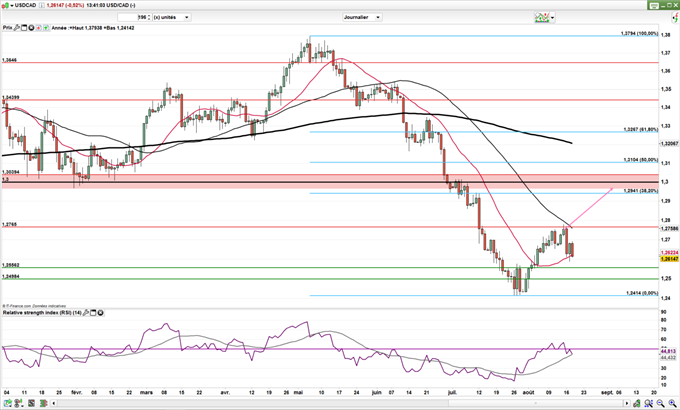
Task: Click the 1,2414 (0,00%) Fibonacci label
Action: (642, 293)
